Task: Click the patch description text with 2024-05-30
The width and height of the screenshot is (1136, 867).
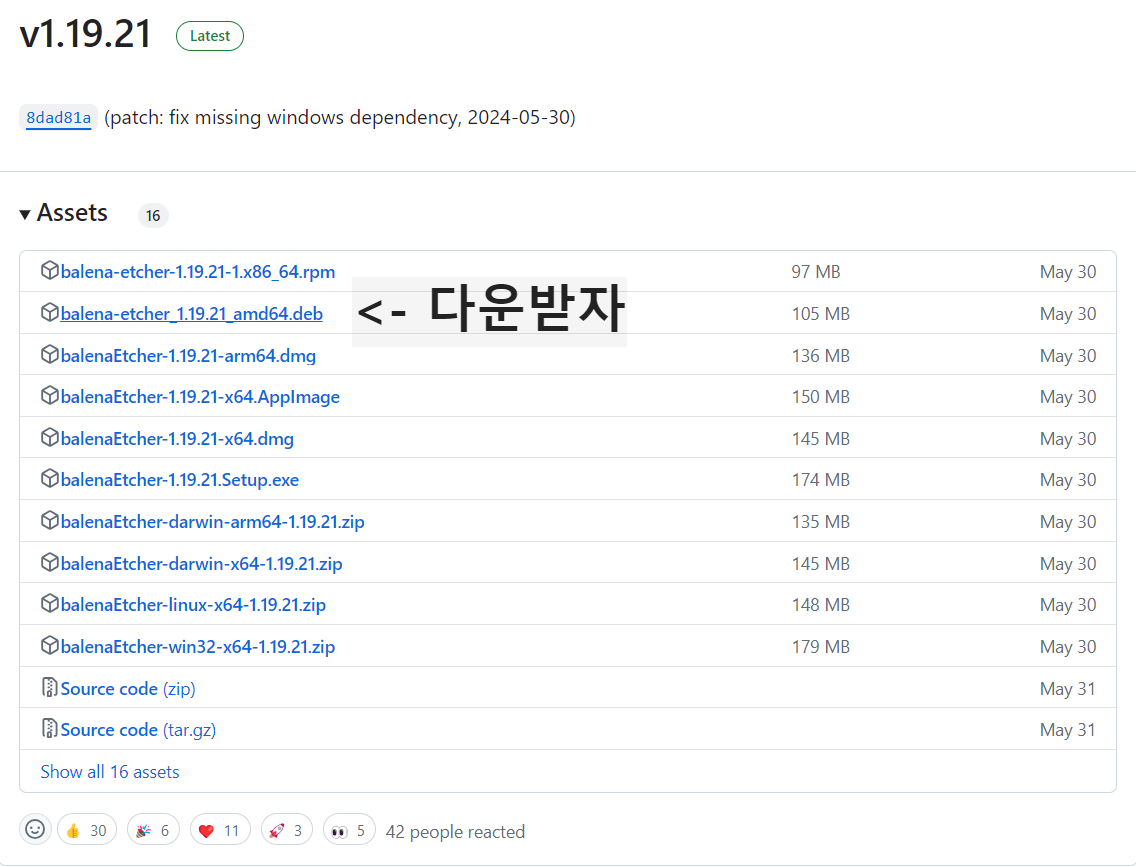Action: [340, 117]
